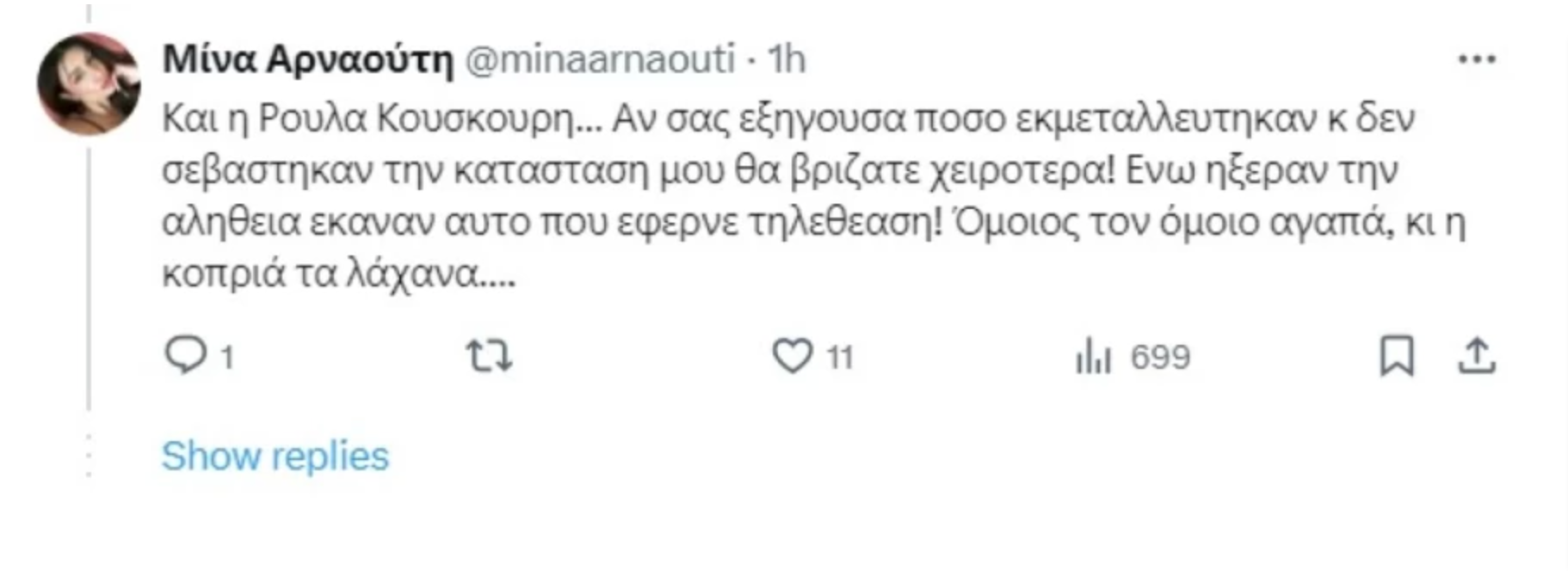Visit the @minaarnaouti handle link
Viewport: 1568px width, 571px height.
pos(600,59)
